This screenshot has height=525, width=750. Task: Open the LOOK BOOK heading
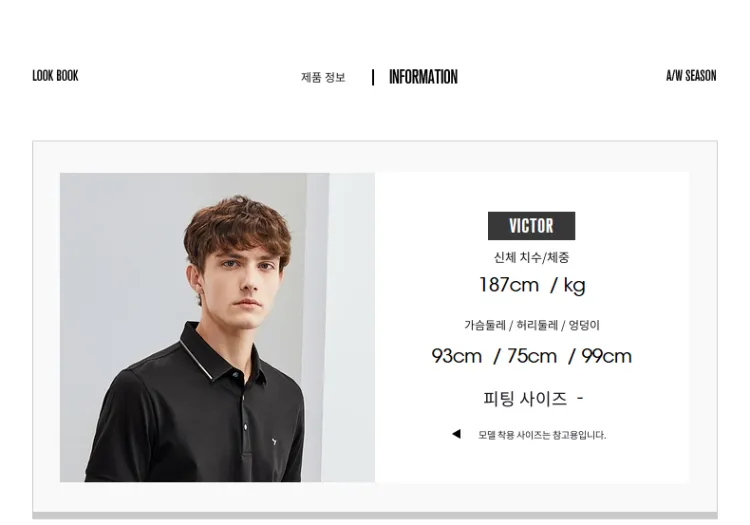point(55,76)
